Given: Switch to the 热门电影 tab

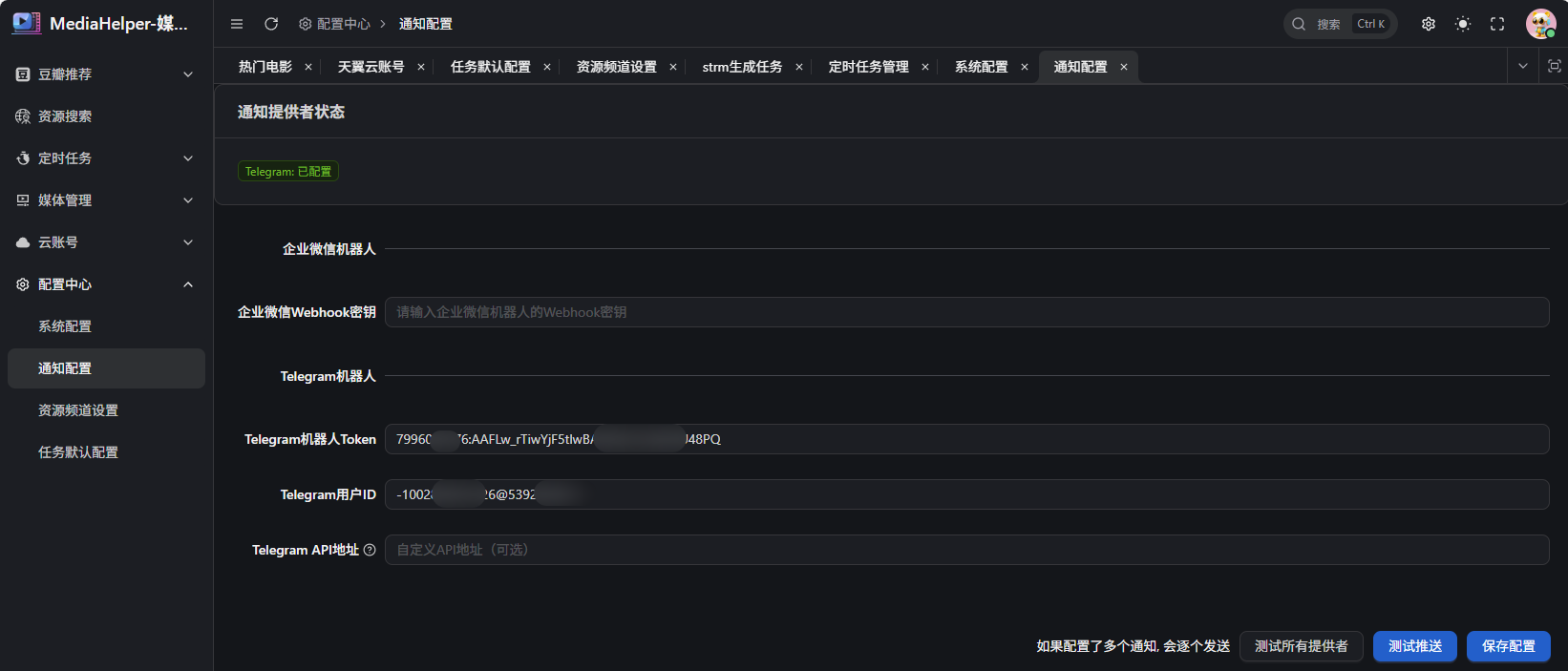Looking at the screenshot, I should click(x=265, y=67).
